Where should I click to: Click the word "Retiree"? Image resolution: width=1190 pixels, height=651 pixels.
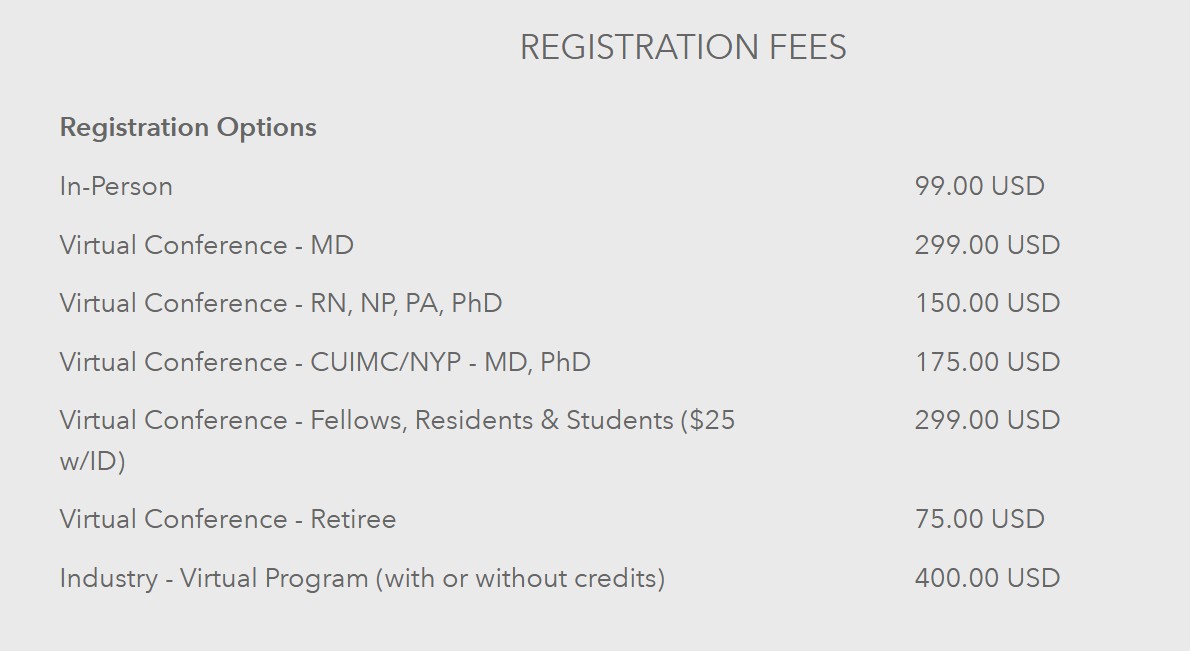pyautogui.click(x=353, y=520)
